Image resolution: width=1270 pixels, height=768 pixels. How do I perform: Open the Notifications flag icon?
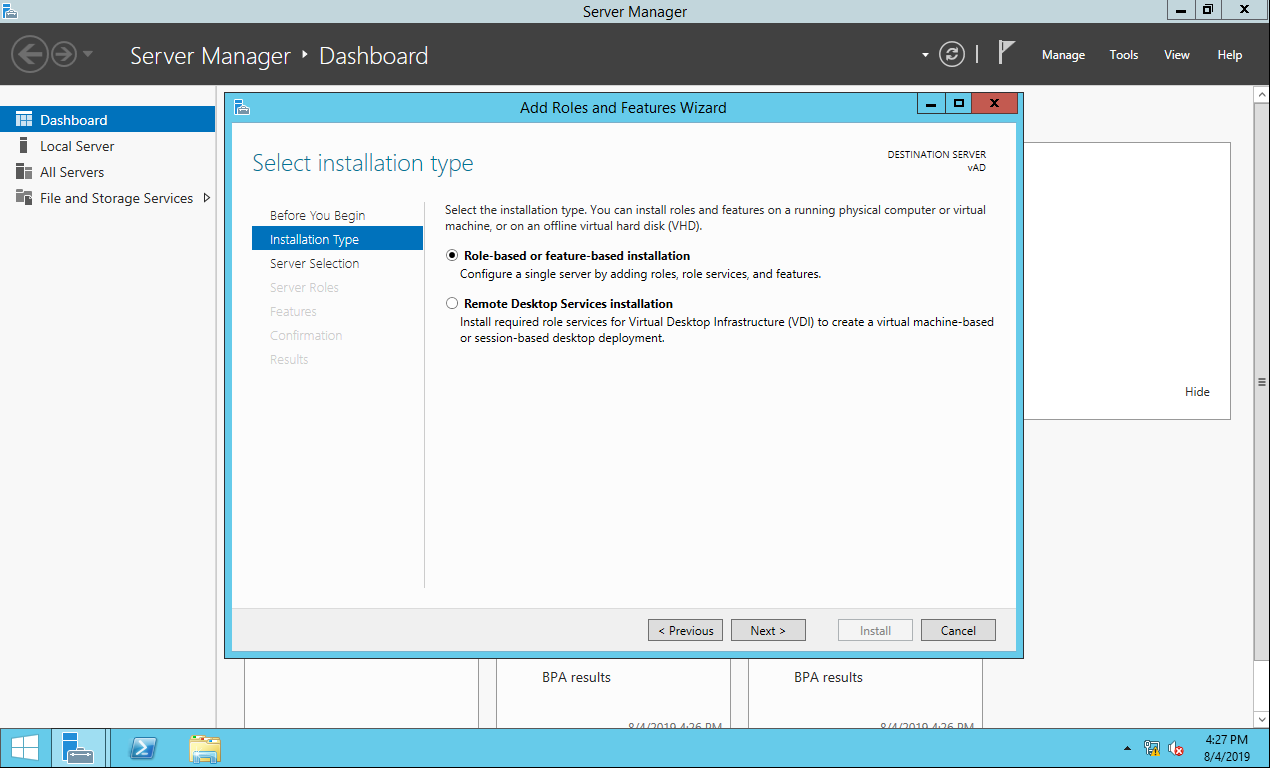tap(1006, 54)
